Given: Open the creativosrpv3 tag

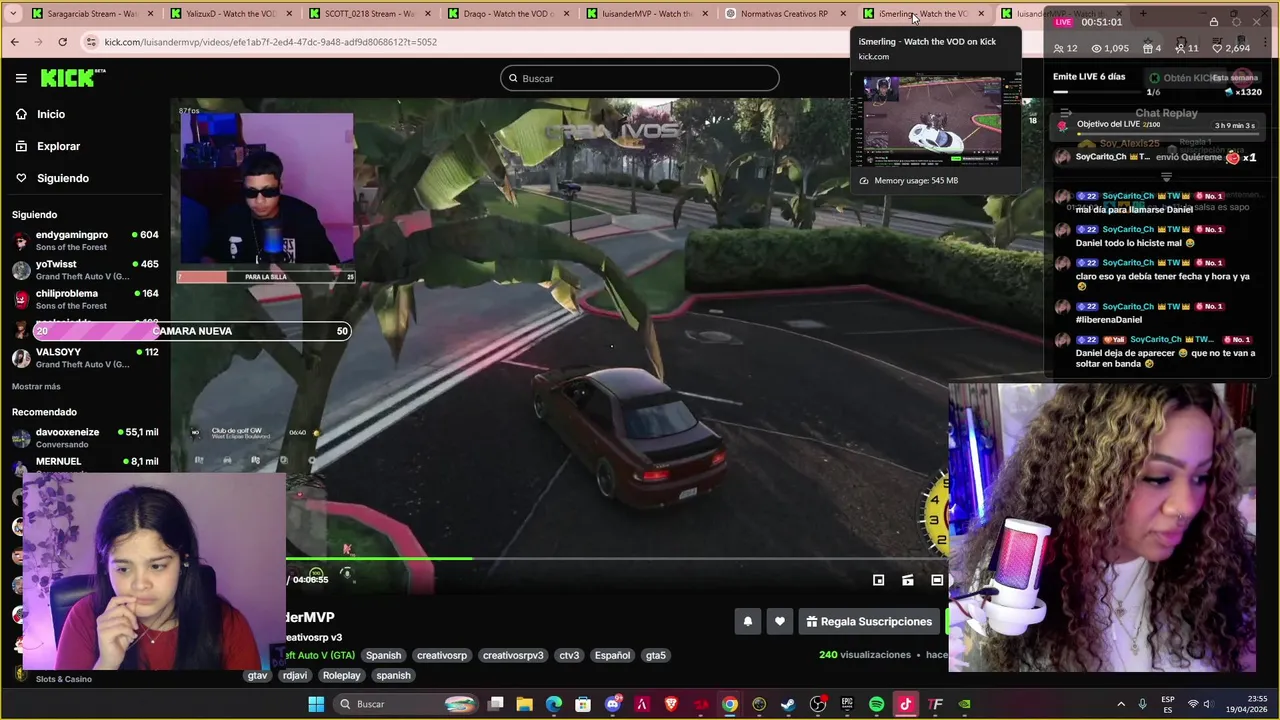Looking at the screenshot, I should [x=513, y=655].
